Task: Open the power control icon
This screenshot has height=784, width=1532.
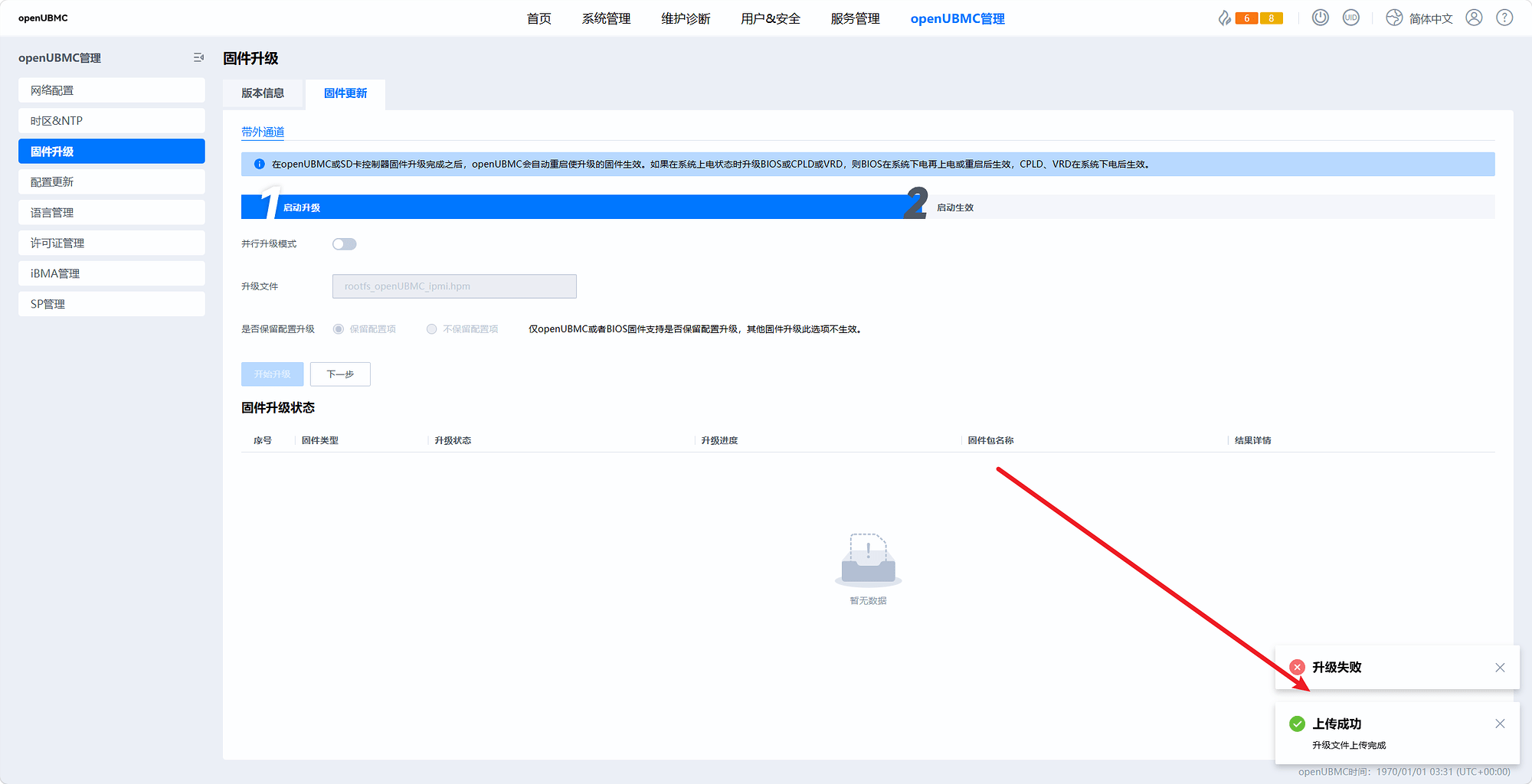Action: [x=1320, y=18]
